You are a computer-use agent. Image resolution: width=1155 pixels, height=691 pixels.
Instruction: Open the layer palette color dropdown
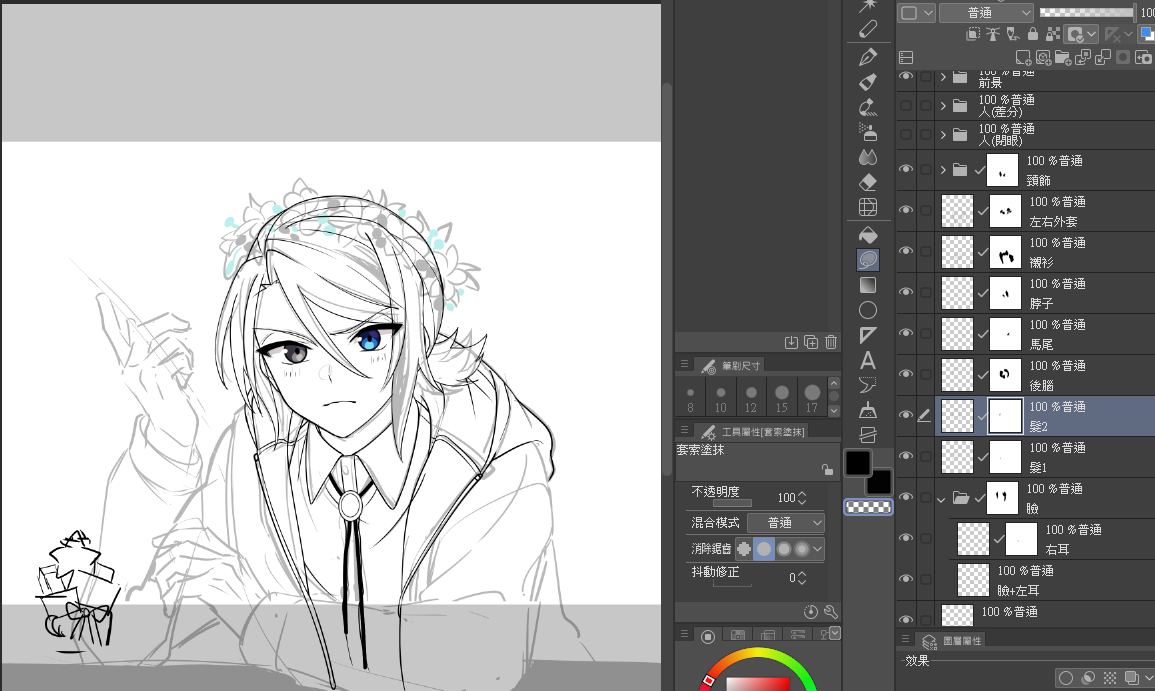pos(917,13)
